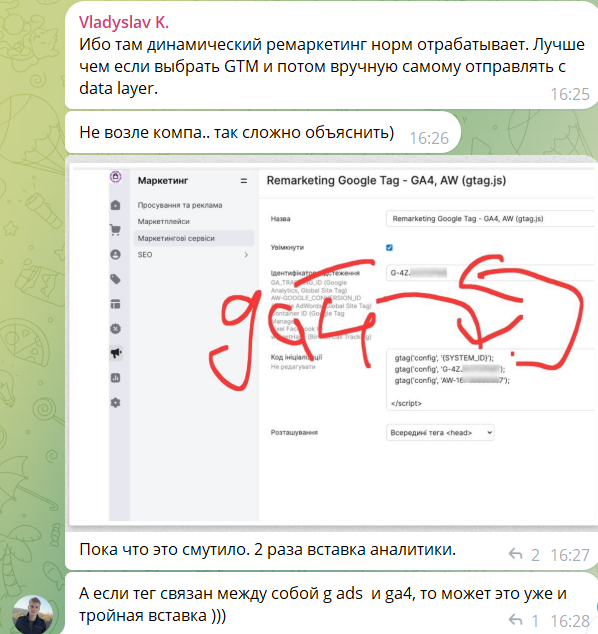Click the Код ініціалізації label

[x=296, y=357]
